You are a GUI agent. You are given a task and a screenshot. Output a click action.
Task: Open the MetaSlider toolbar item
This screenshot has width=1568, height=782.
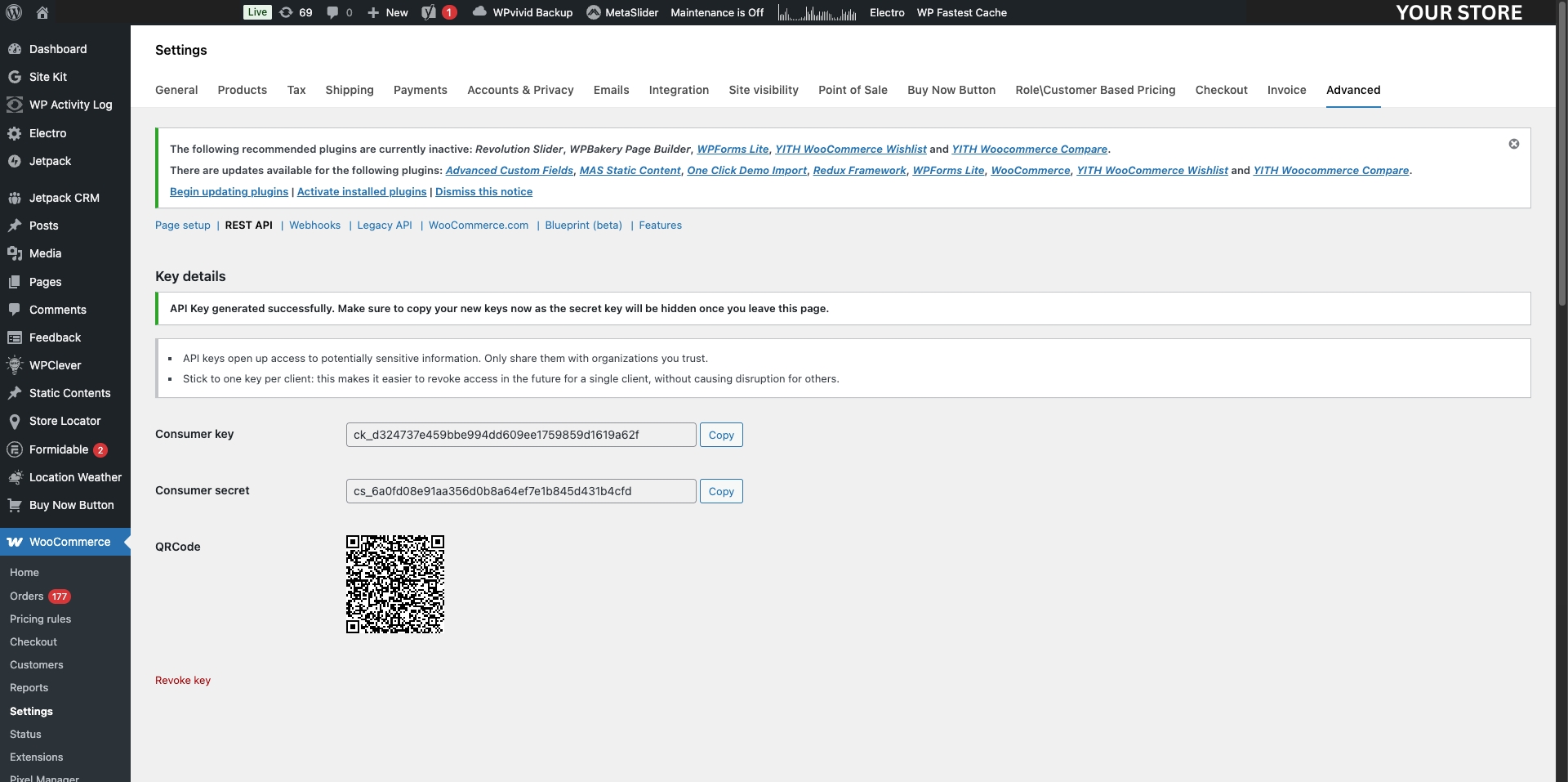click(622, 12)
